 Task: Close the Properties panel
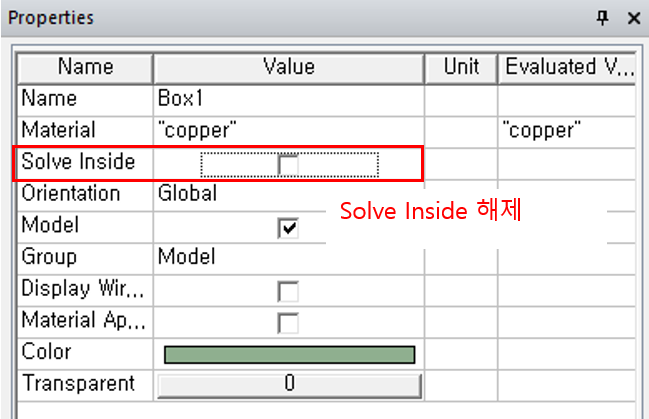pos(633,18)
